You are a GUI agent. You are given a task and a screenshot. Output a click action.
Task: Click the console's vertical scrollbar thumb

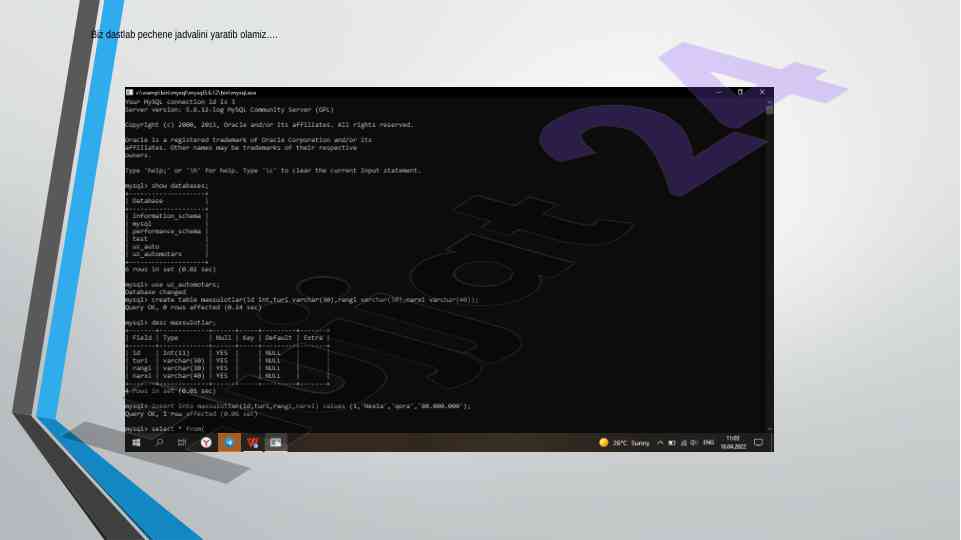tap(769, 110)
